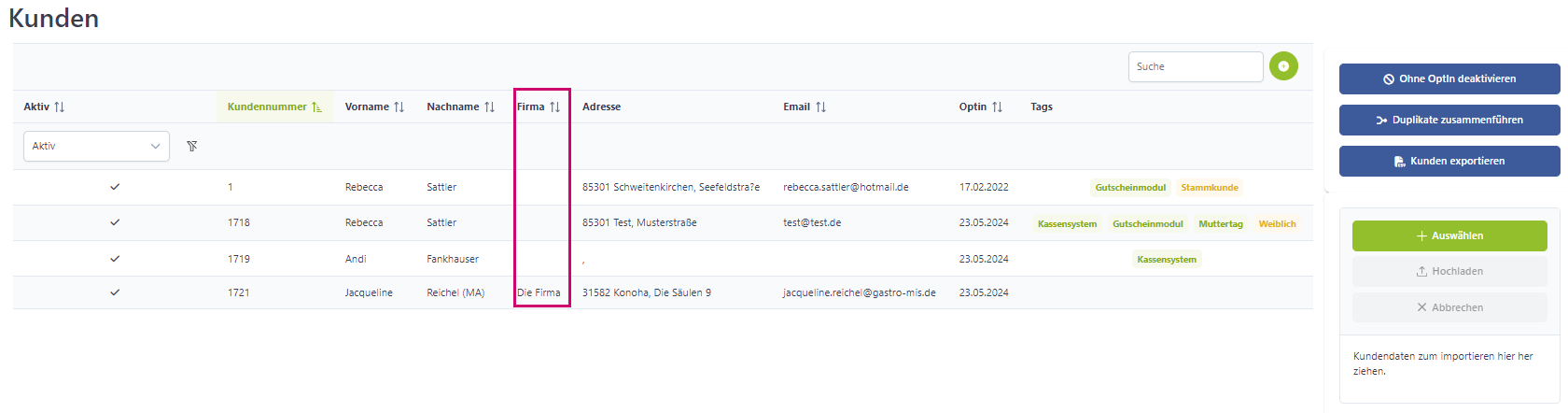Click the active checkmark for customer 1718
1568x413 pixels.
click(115, 222)
